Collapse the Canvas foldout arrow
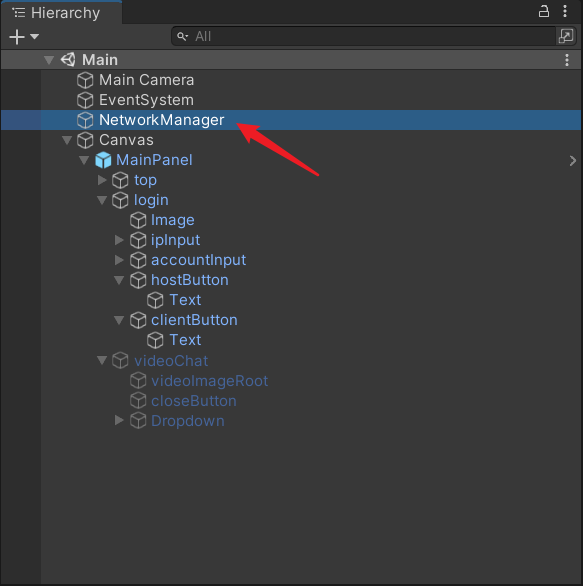Image resolution: width=583 pixels, height=586 pixels. pos(67,140)
